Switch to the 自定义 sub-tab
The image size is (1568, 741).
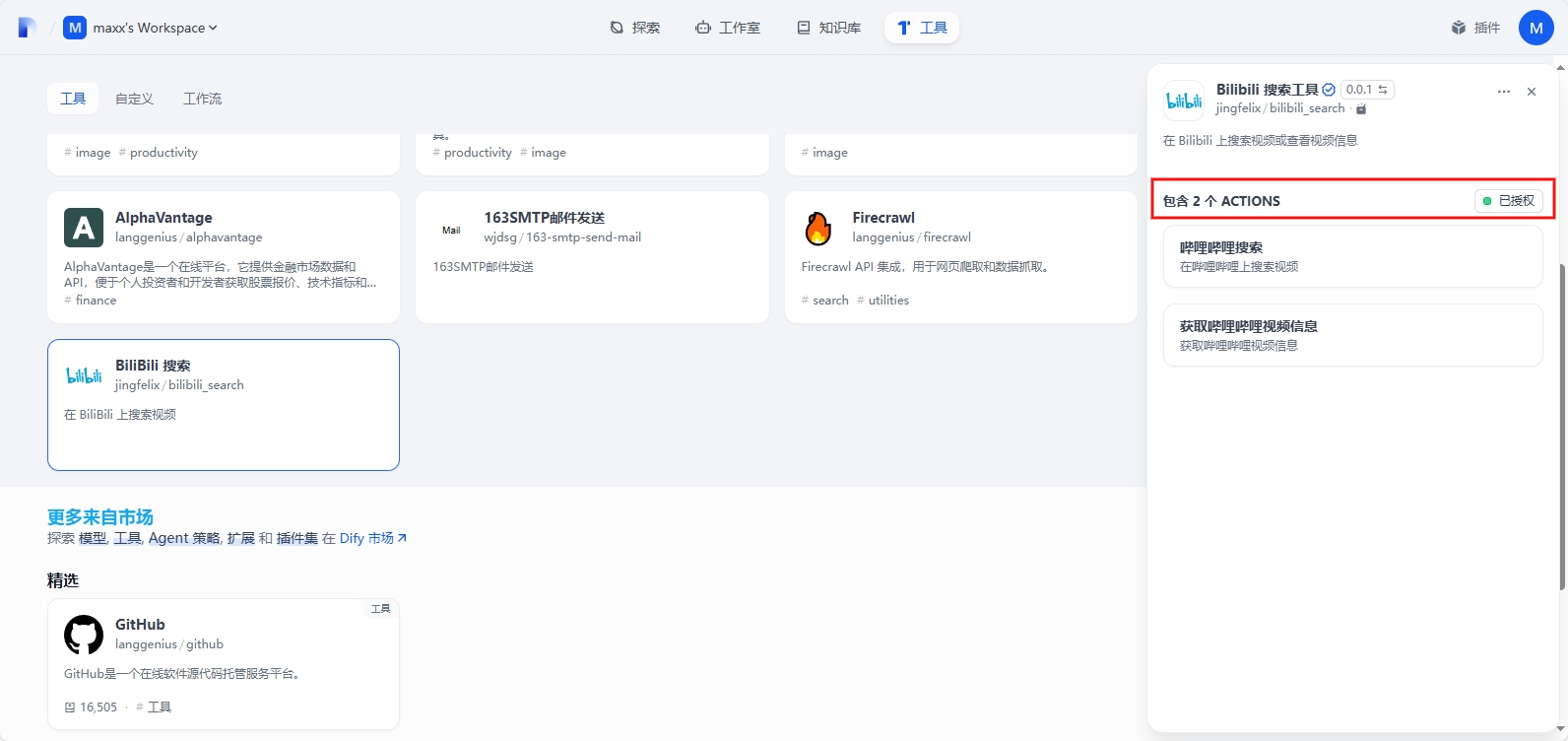point(134,99)
